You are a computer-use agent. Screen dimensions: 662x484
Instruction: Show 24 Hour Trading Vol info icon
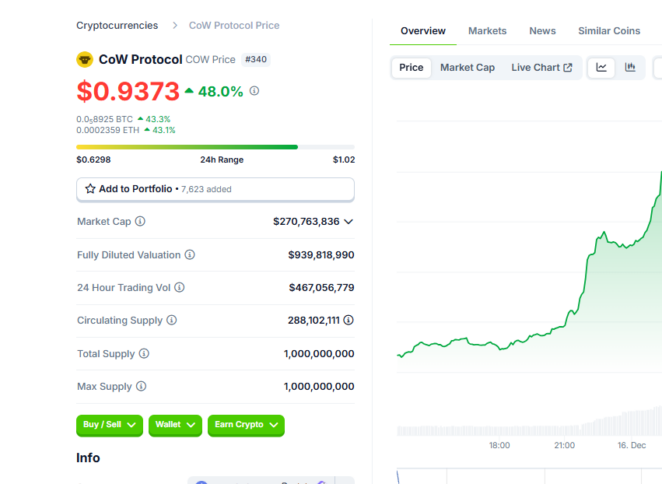pos(179,288)
